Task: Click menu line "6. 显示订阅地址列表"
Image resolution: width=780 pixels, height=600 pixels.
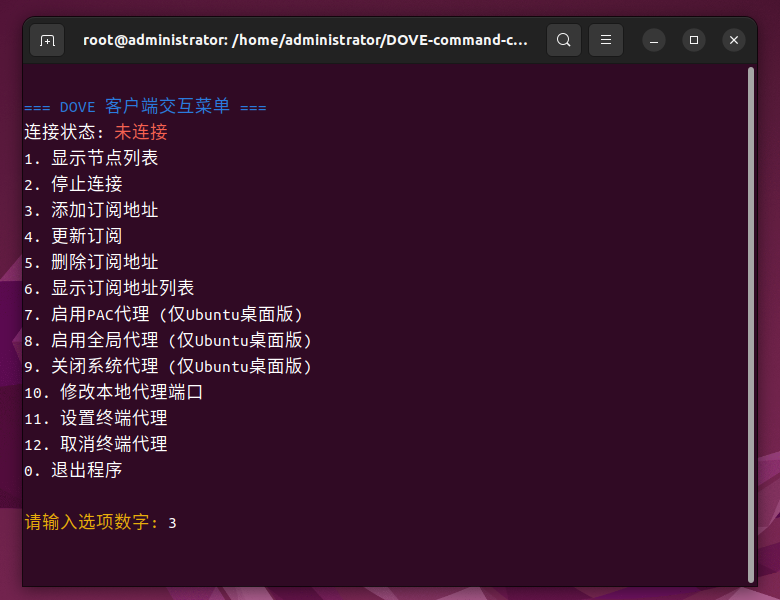Action: tap(109, 288)
